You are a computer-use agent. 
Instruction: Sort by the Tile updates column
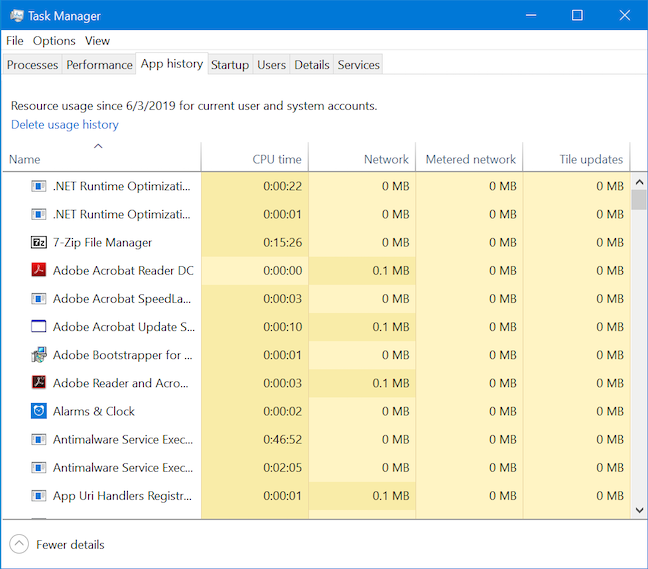coord(576,157)
